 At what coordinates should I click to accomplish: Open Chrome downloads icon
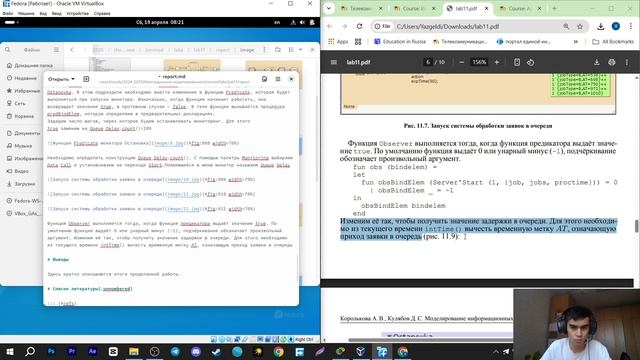(600, 27)
